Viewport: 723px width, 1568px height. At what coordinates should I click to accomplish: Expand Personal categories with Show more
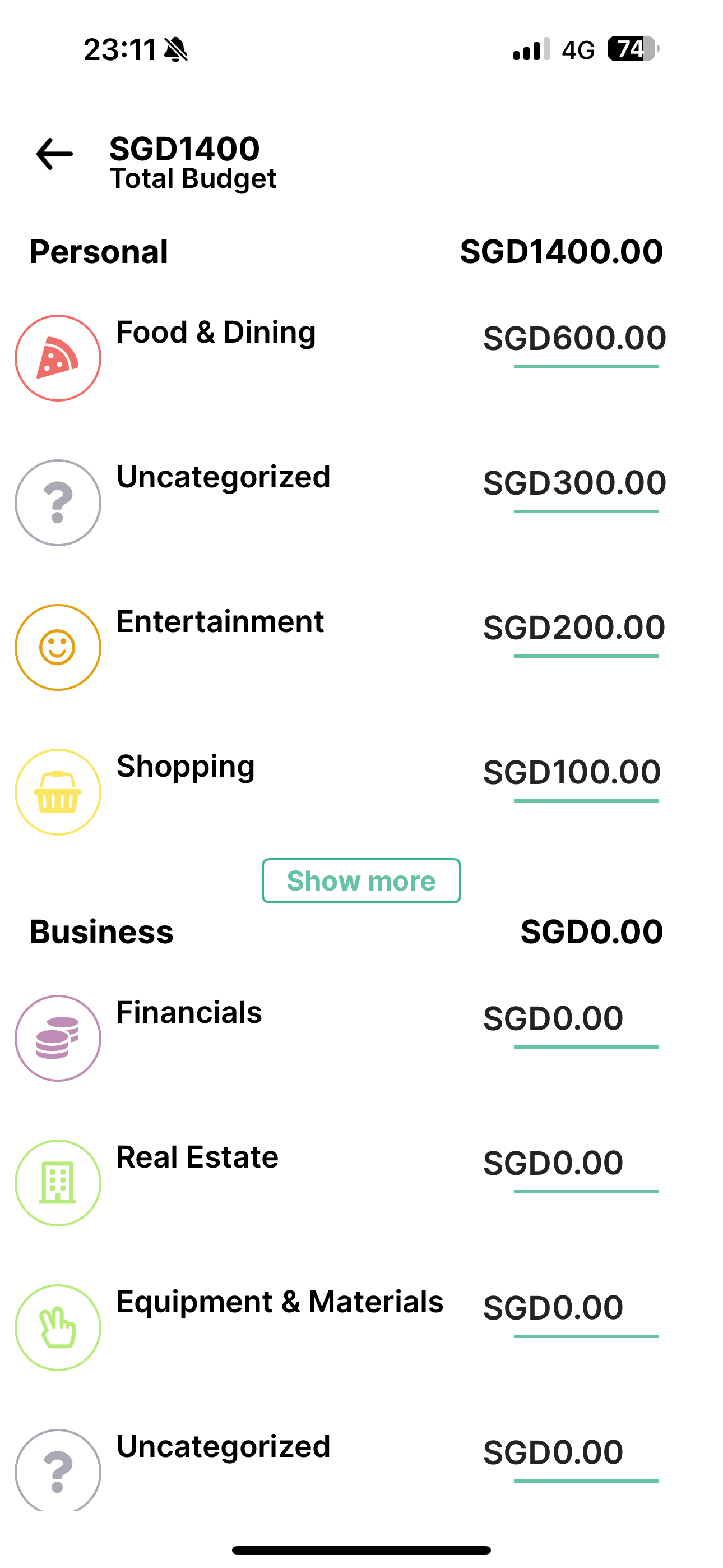coord(361,881)
